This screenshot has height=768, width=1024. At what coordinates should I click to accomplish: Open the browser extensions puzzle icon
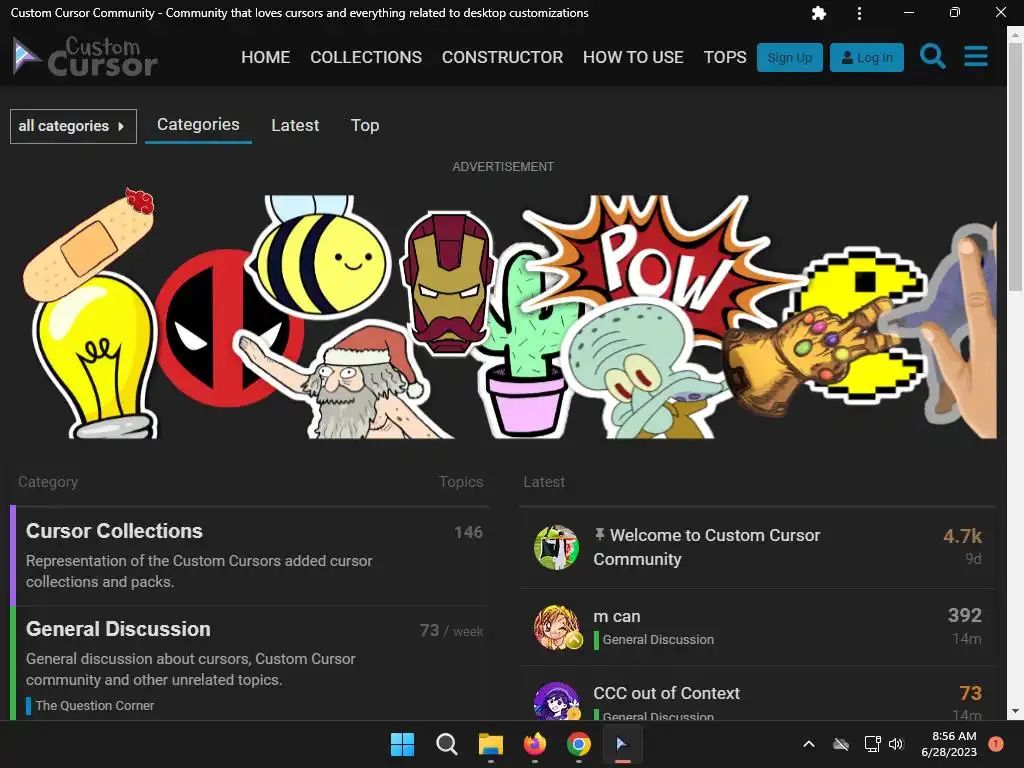(818, 13)
